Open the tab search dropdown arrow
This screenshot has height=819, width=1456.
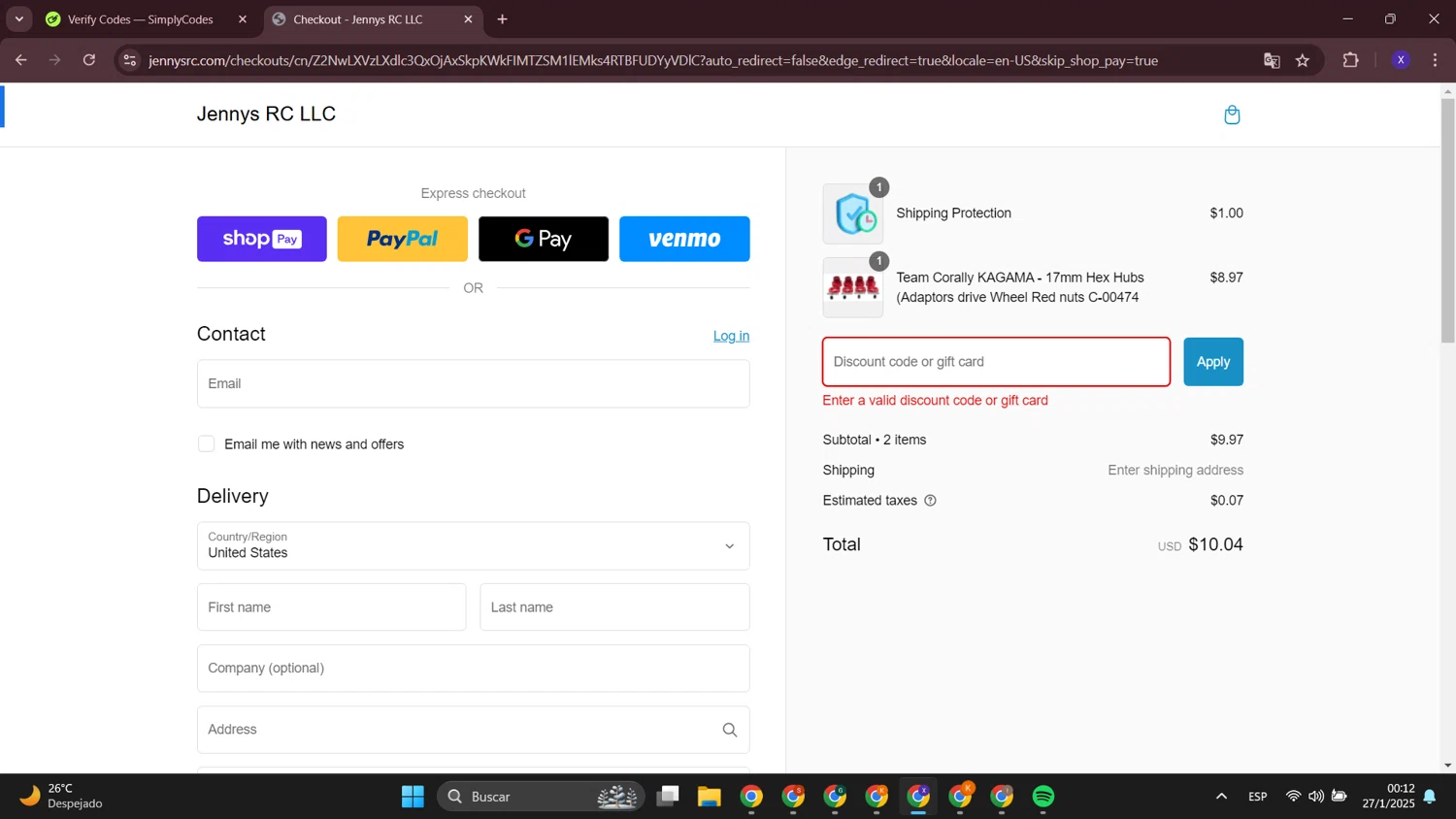click(18, 19)
